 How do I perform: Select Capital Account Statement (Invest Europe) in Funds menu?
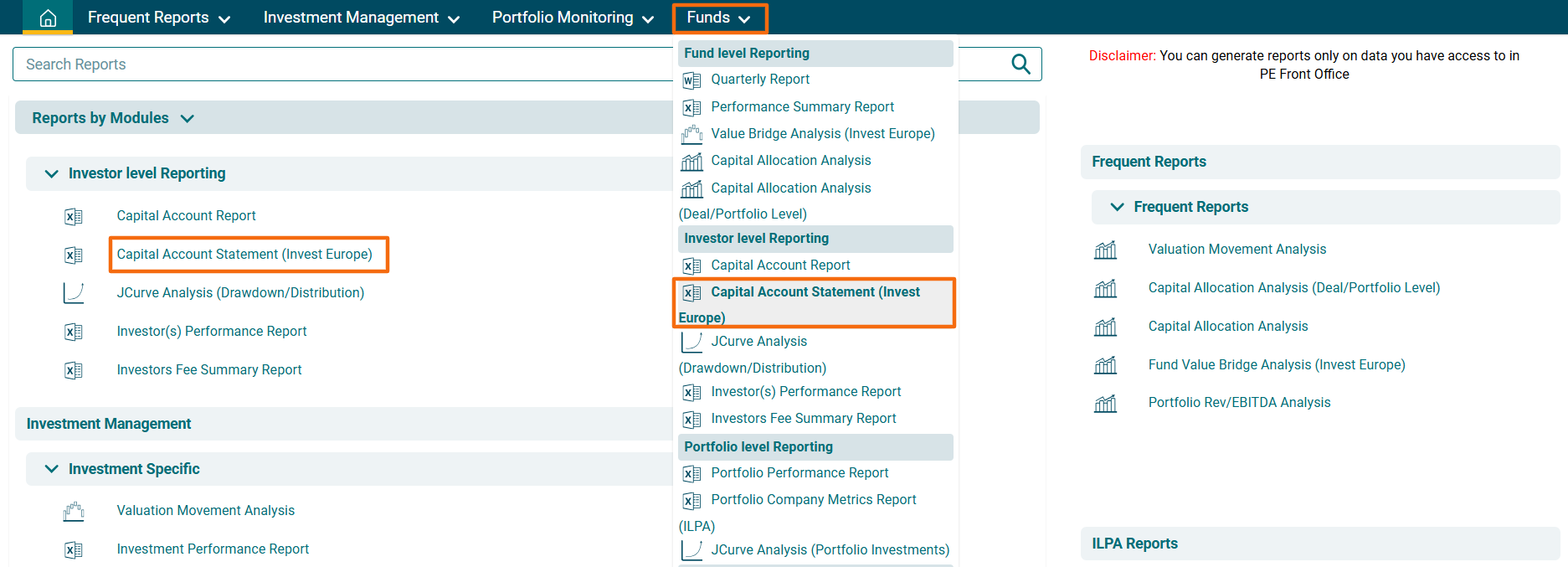(815, 292)
